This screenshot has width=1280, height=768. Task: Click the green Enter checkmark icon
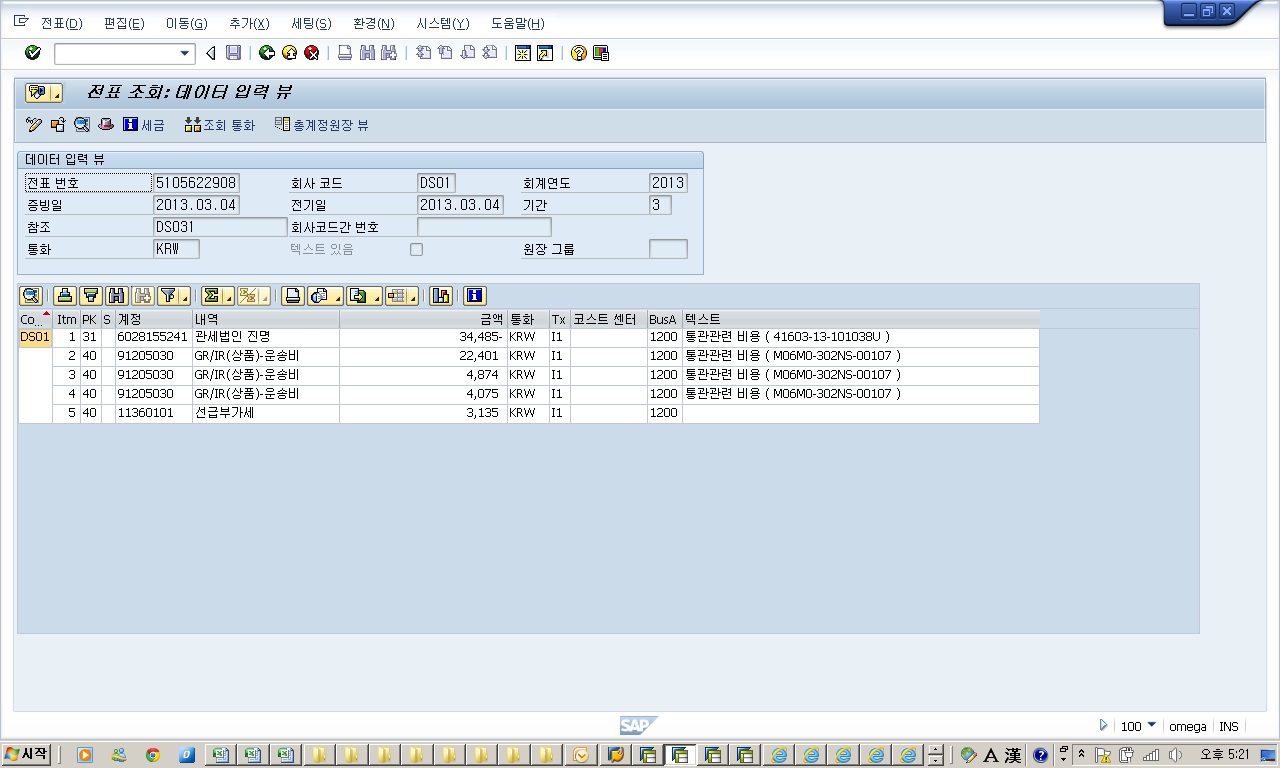click(32, 53)
